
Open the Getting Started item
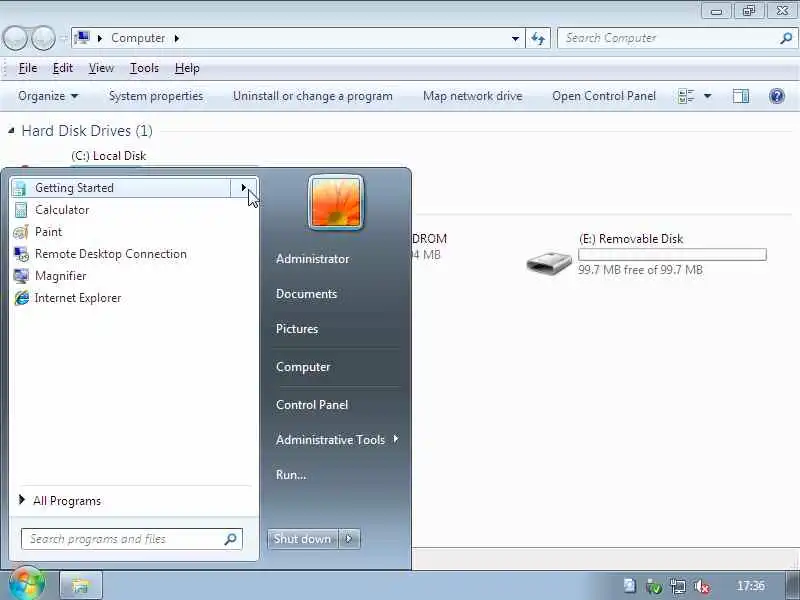point(120,188)
